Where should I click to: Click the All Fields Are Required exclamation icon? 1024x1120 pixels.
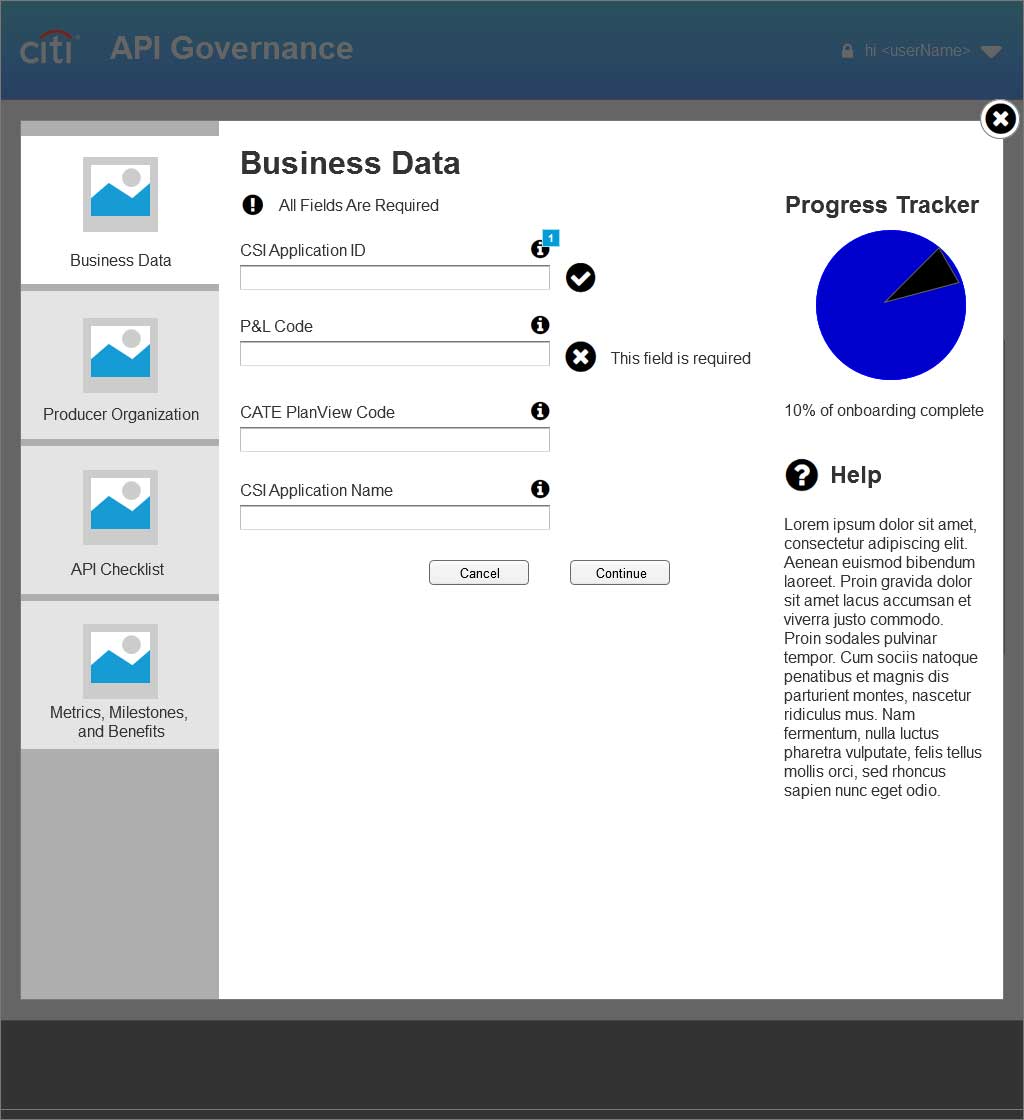(x=253, y=205)
